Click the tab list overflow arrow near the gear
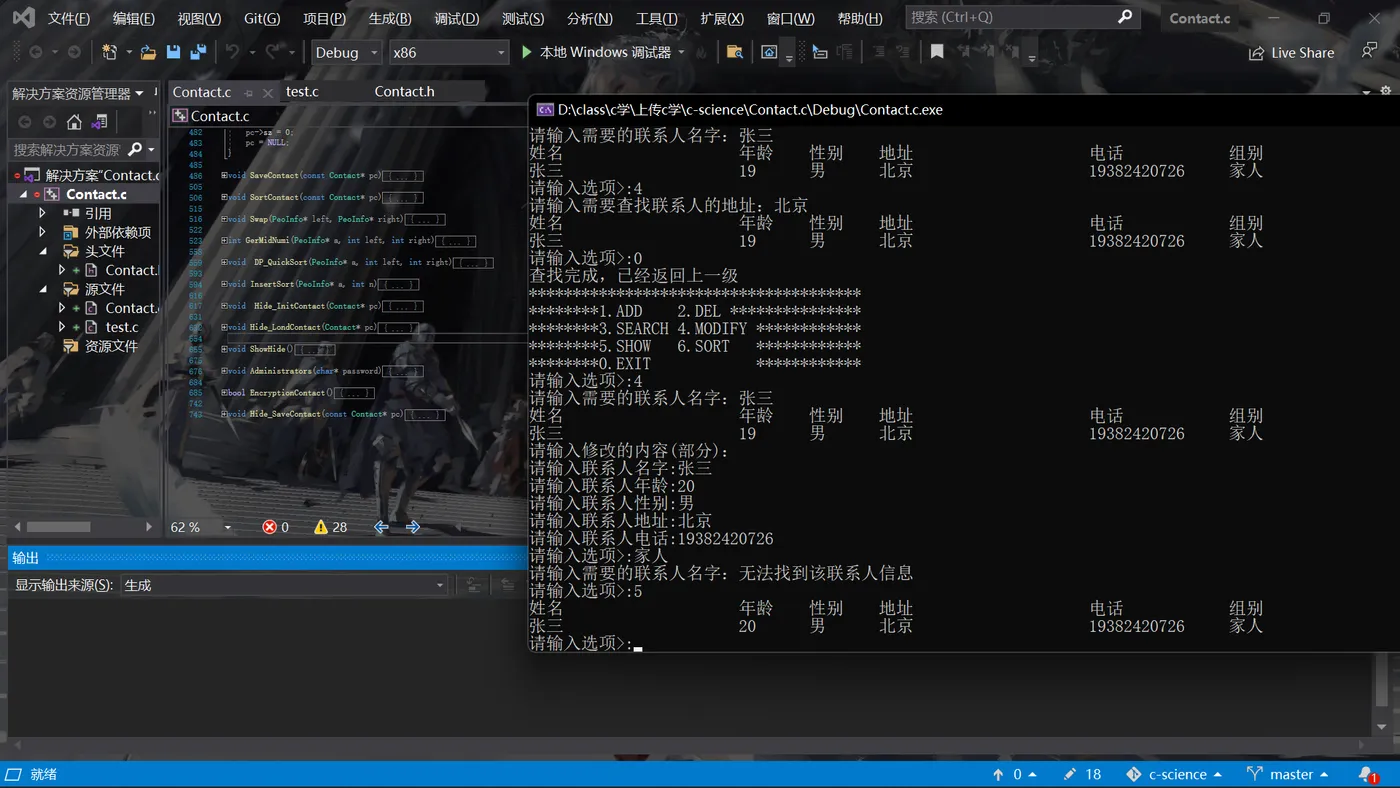The image size is (1400, 788). 1367,92
